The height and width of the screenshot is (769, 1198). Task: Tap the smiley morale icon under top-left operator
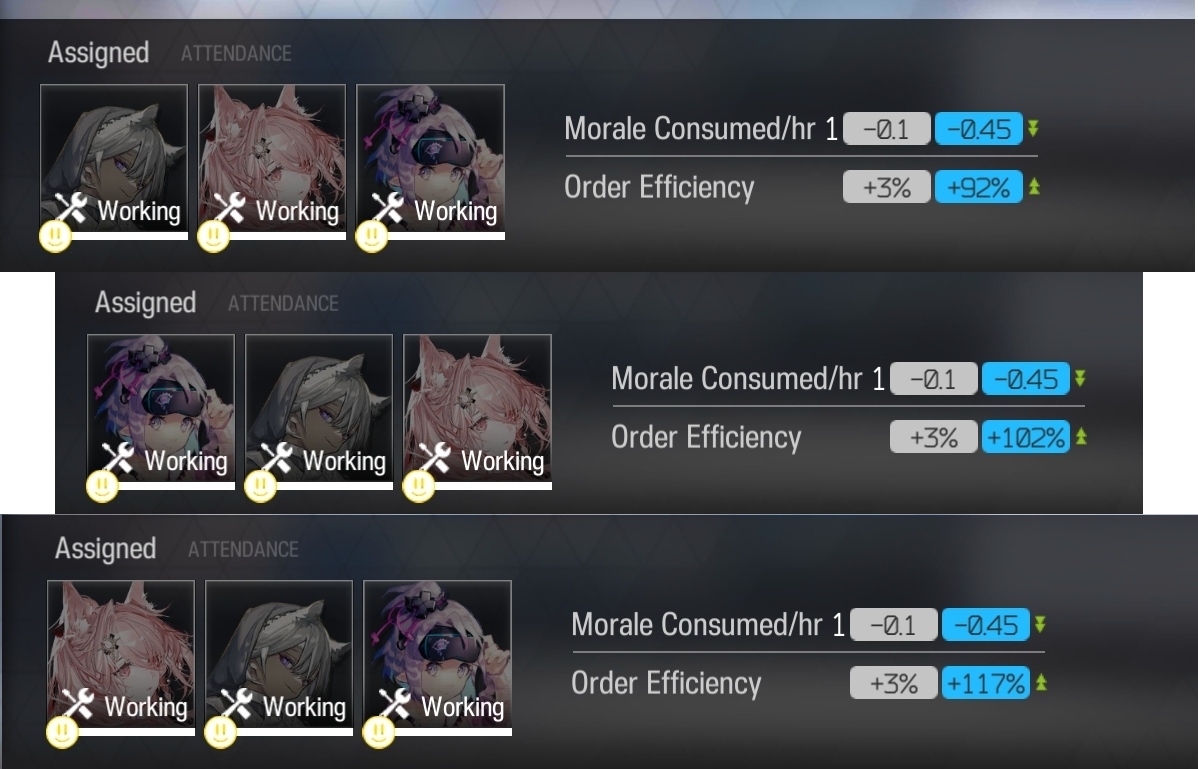[x=55, y=236]
